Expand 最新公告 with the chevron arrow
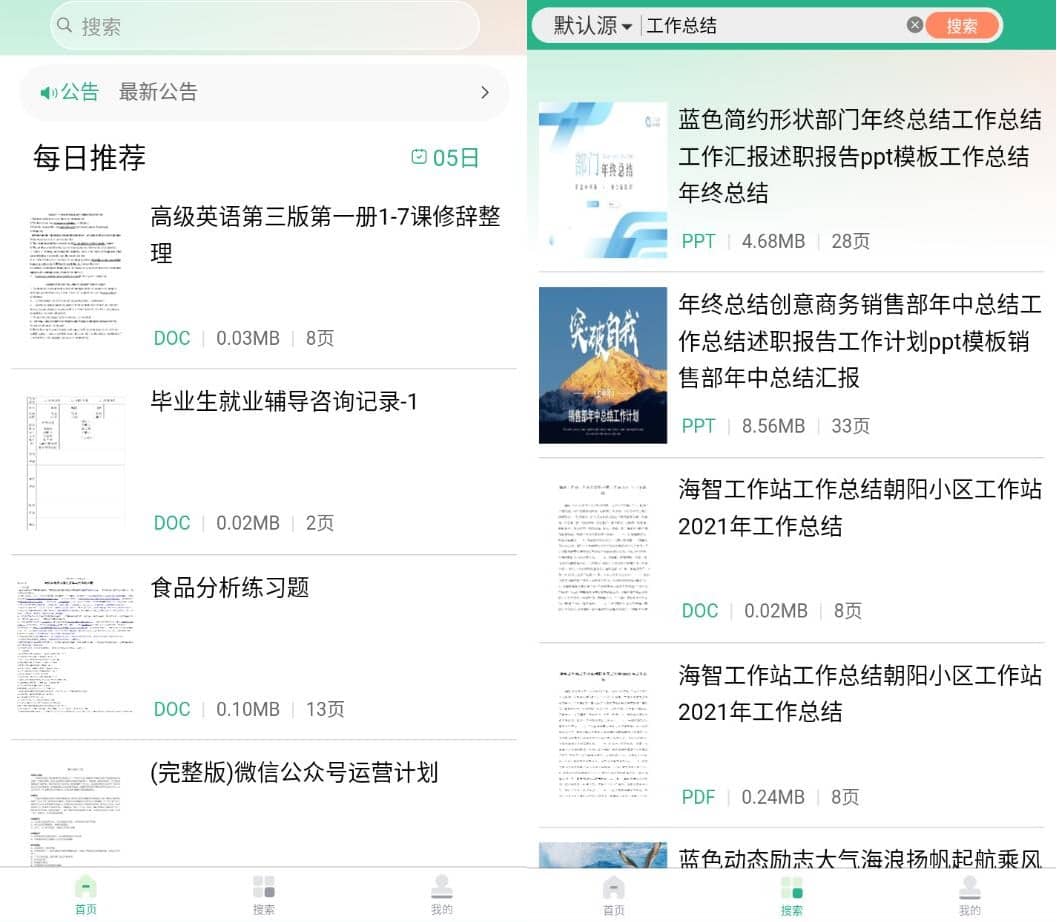The width and height of the screenshot is (1057, 922). 485,93
